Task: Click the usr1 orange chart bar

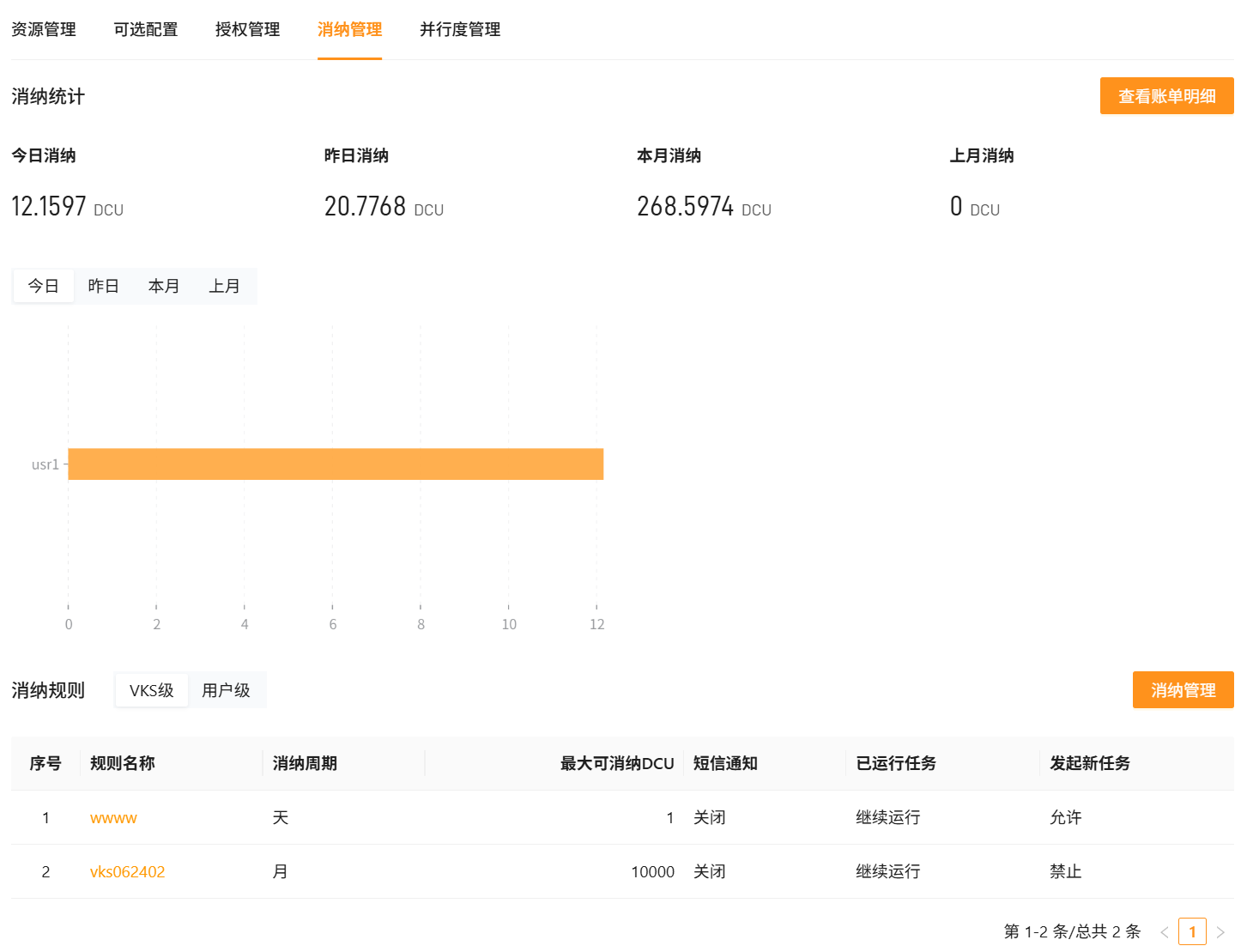Action: pyautogui.click(x=336, y=464)
